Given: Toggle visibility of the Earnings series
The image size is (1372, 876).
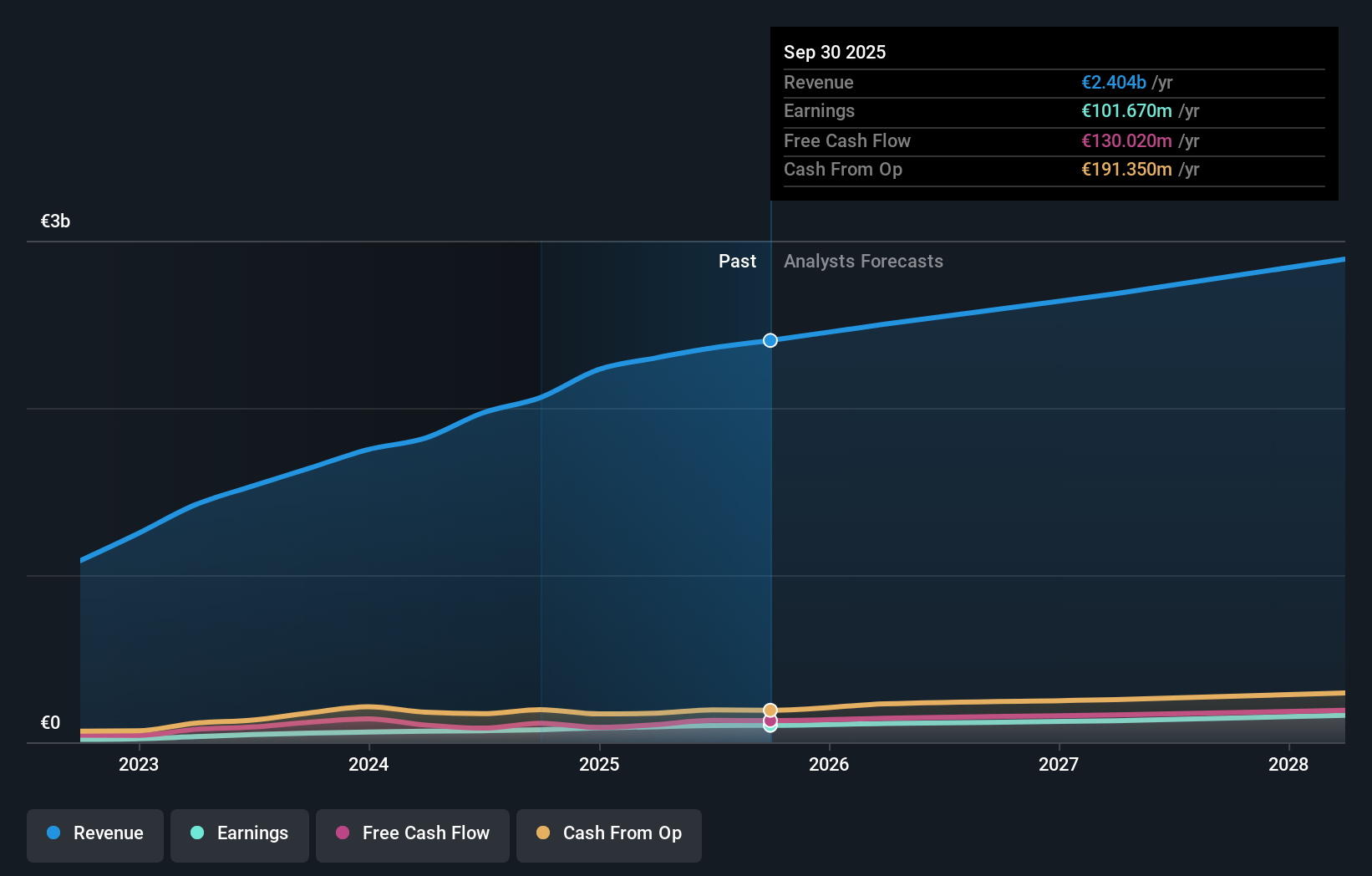Looking at the screenshot, I should coord(240,835).
